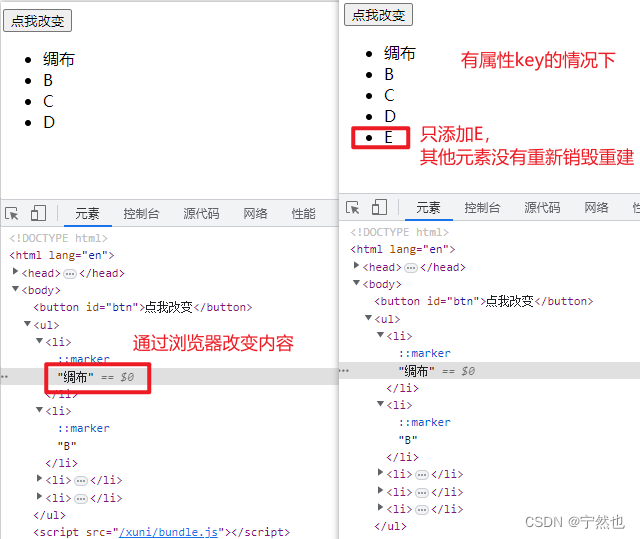This screenshot has width=640, height=539.
Task: Collapse the li node containing "B" in left DevTools
Action: 40,410
